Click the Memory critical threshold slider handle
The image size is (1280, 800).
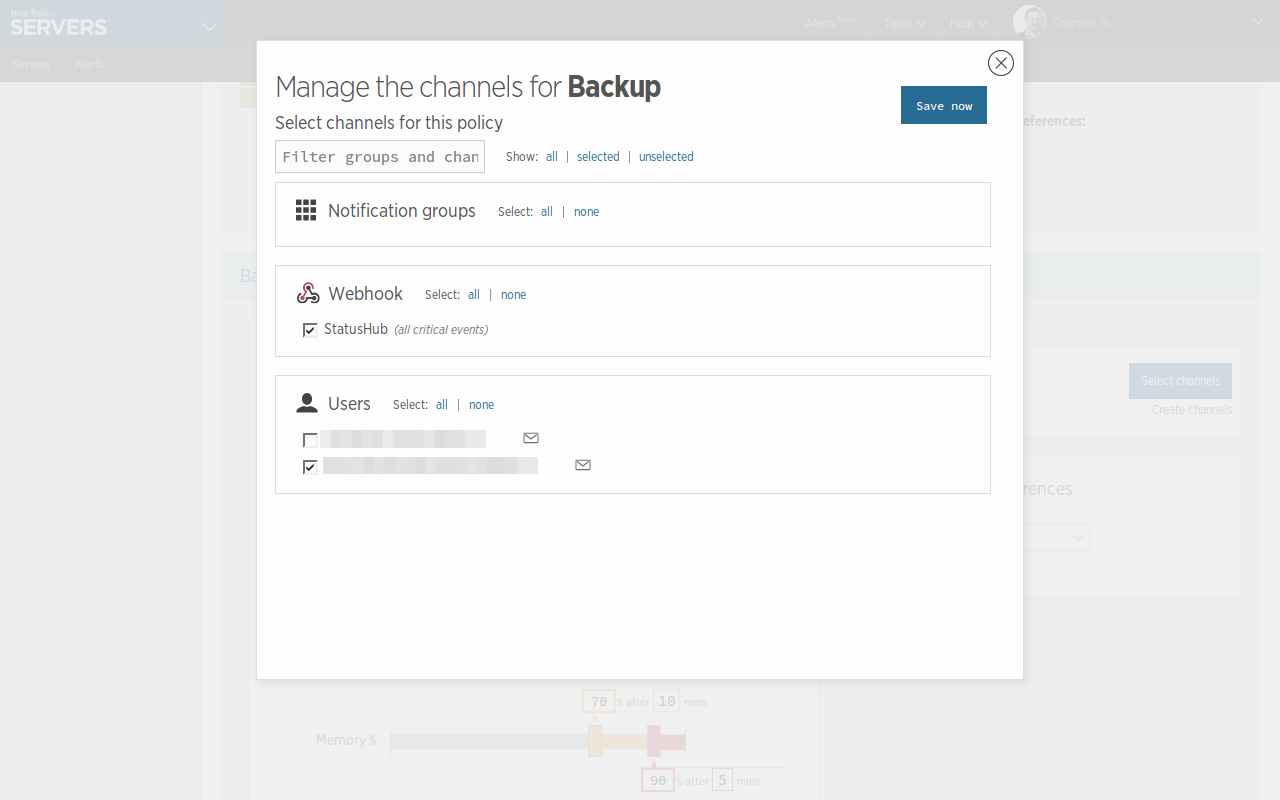tap(654, 741)
